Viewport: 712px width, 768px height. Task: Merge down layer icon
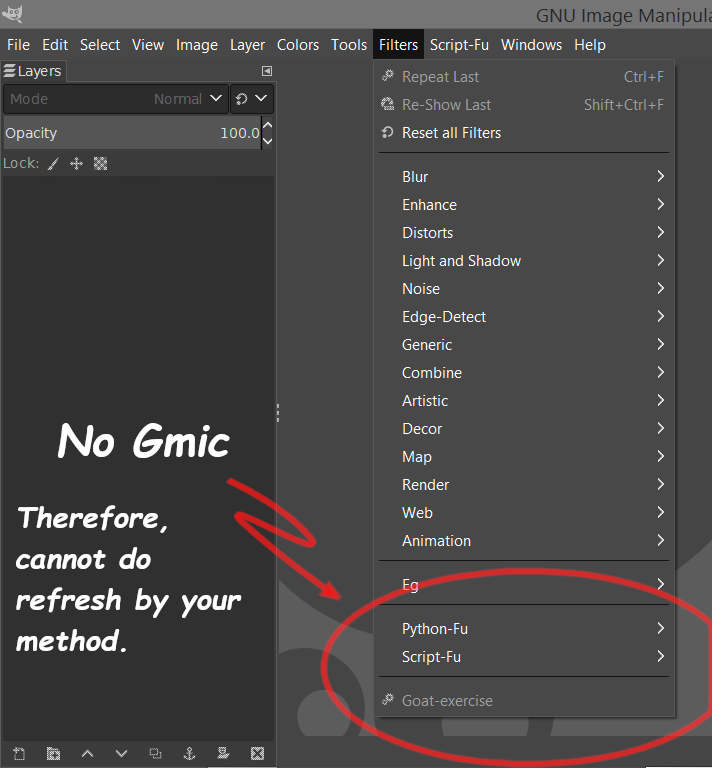pyautogui.click(x=223, y=753)
